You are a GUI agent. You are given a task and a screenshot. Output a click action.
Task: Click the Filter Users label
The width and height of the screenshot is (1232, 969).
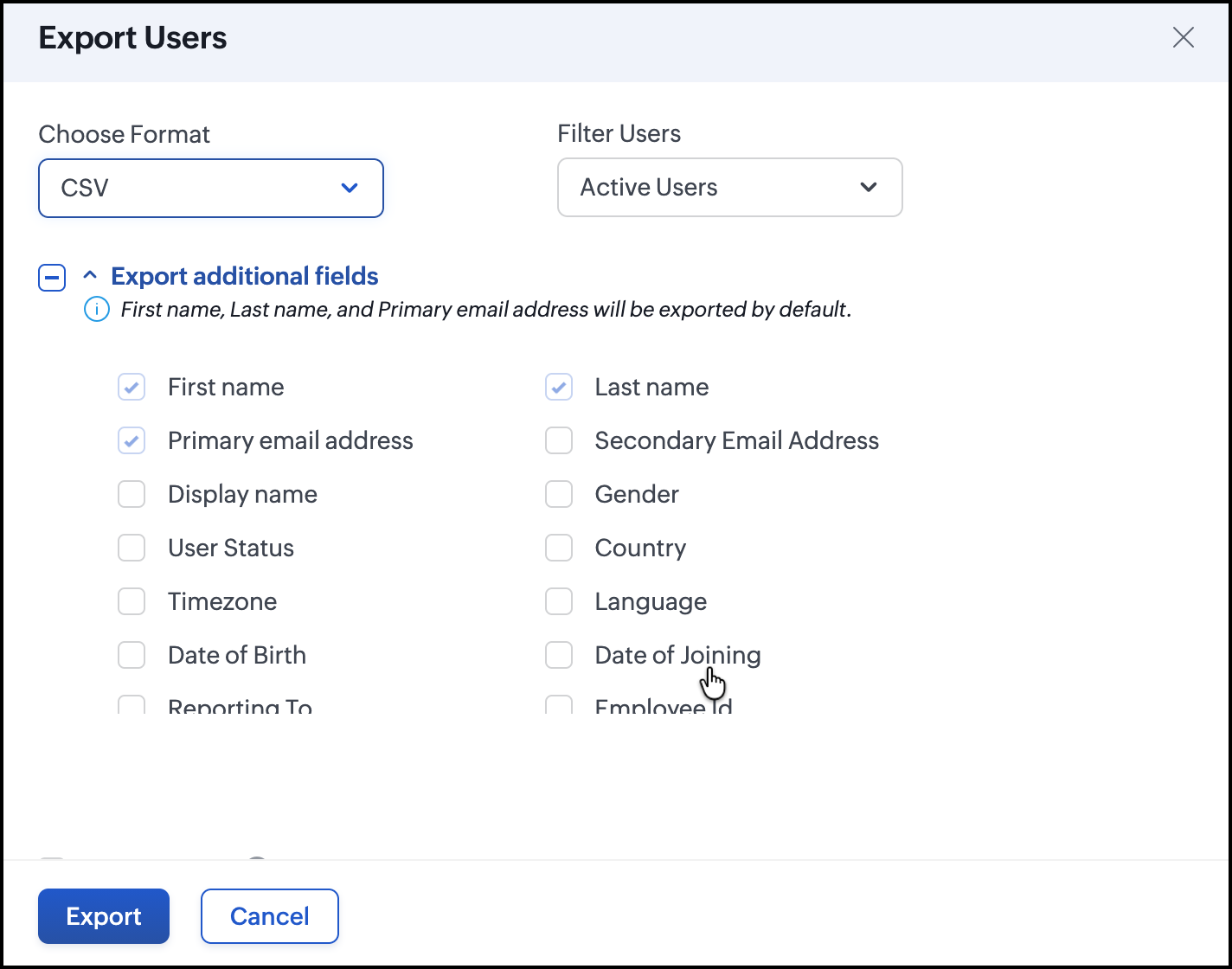pyautogui.click(x=619, y=133)
